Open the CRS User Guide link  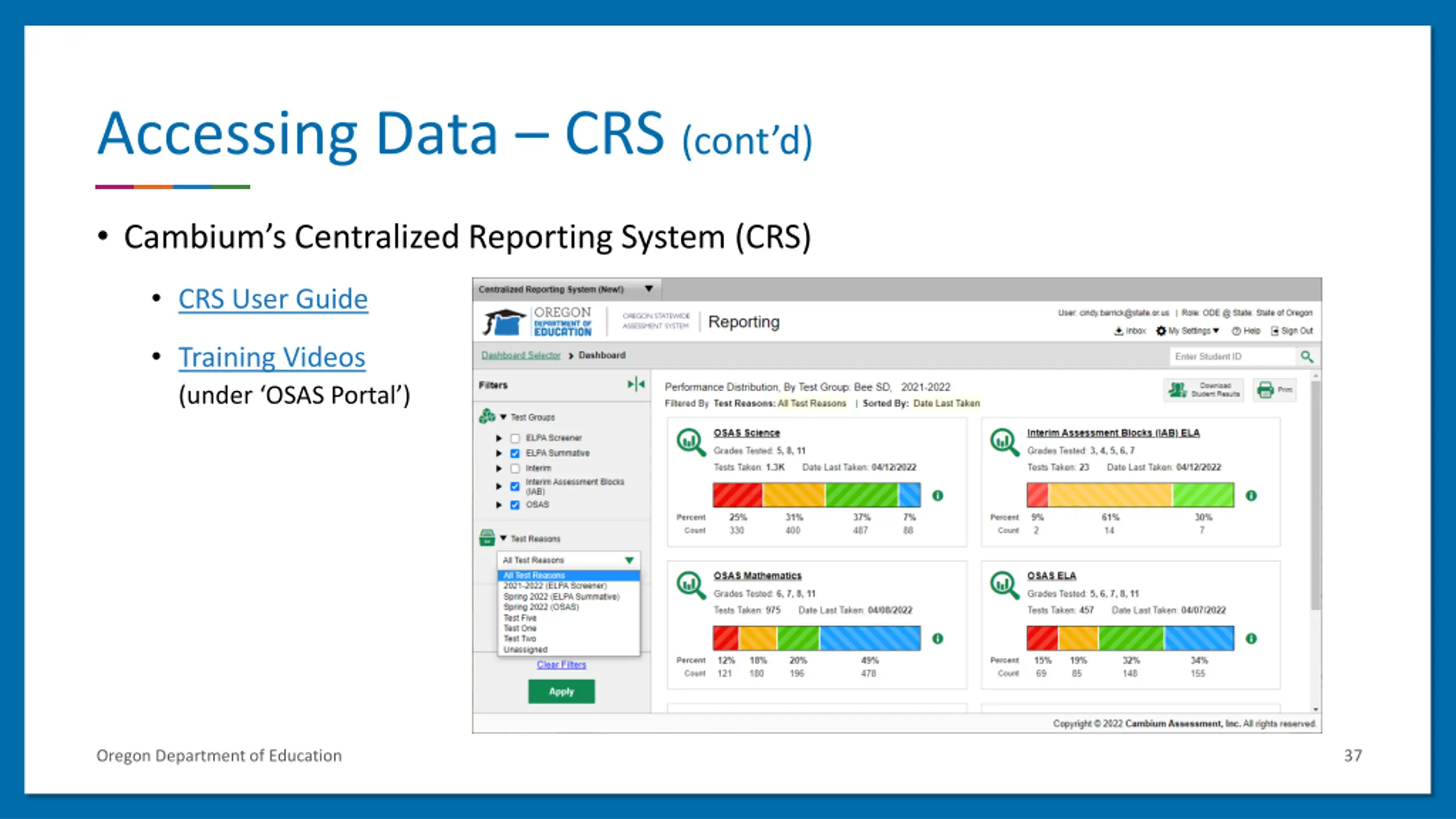pyautogui.click(x=273, y=299)
